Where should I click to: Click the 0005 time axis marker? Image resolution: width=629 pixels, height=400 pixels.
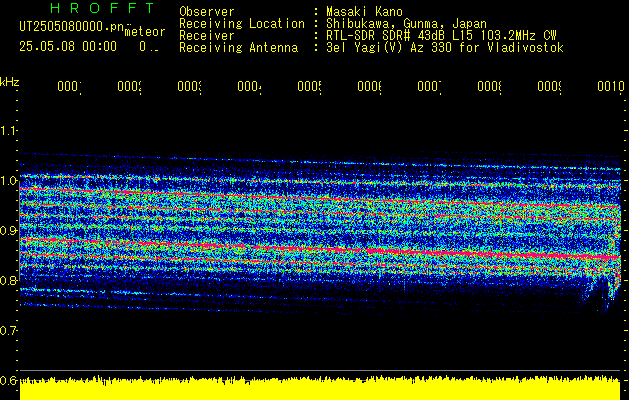pos(310,86)
